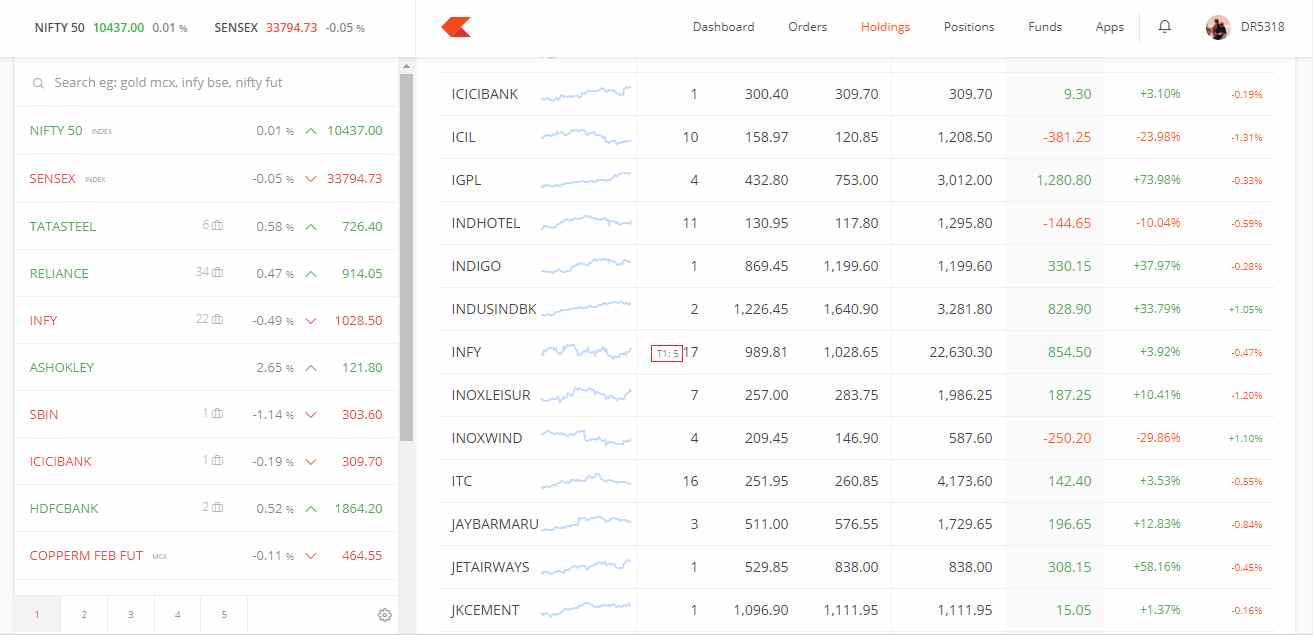1313x635 pixels.
Task: Open the notifications bell
Action: point(1164,27)
